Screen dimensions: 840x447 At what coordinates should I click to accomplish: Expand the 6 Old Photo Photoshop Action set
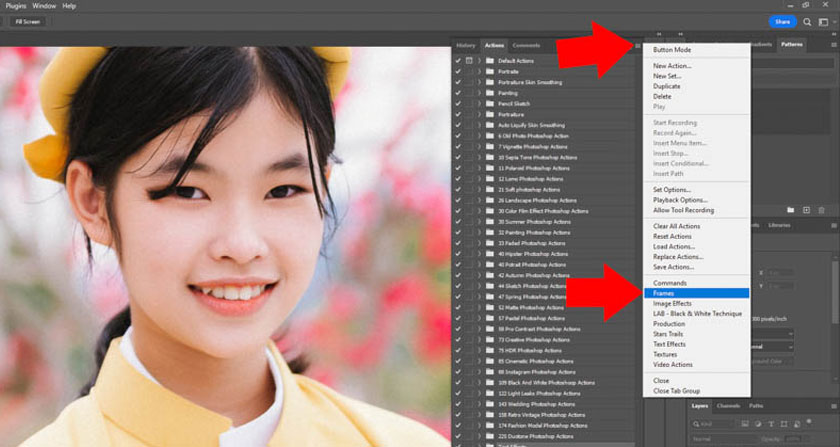(479, 136)
